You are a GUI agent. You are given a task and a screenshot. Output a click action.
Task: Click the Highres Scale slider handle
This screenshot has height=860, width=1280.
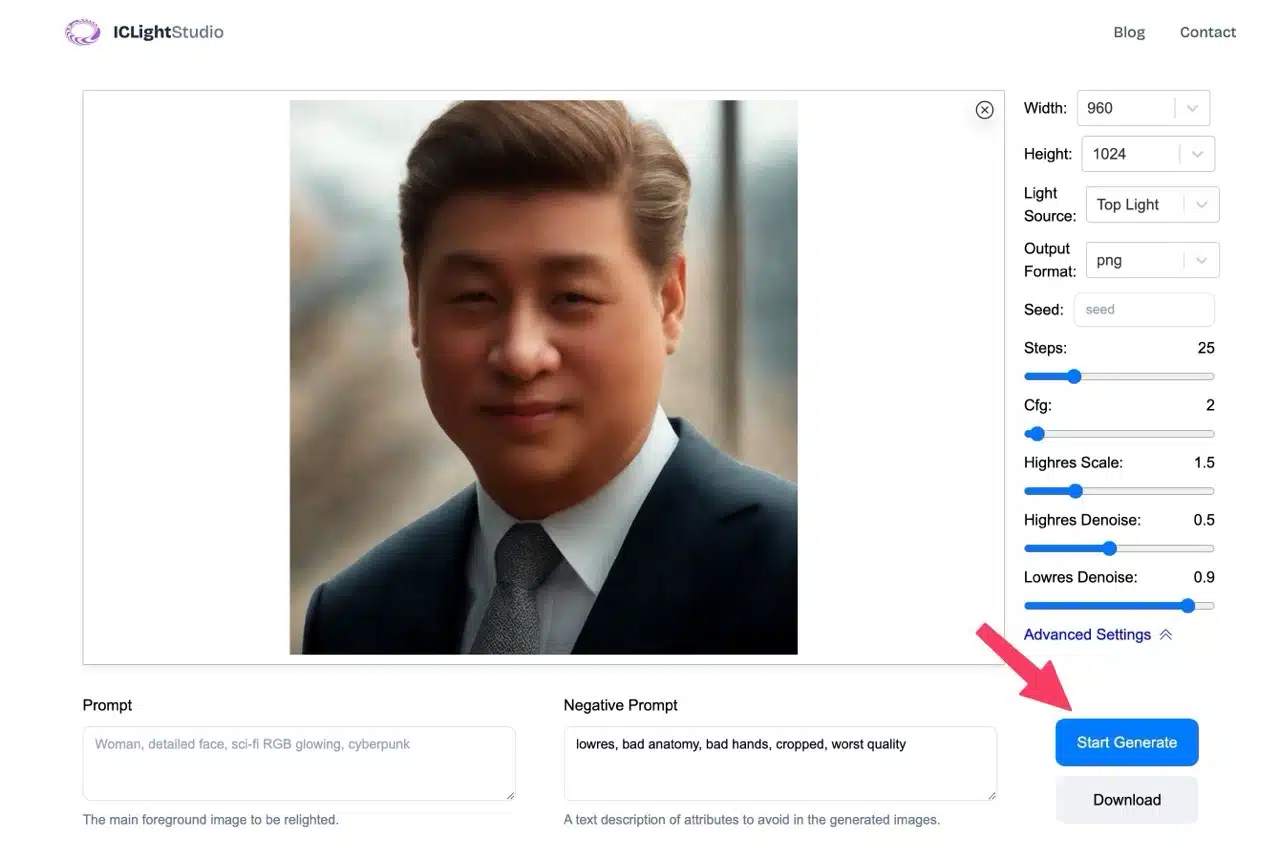[1075, 491]
